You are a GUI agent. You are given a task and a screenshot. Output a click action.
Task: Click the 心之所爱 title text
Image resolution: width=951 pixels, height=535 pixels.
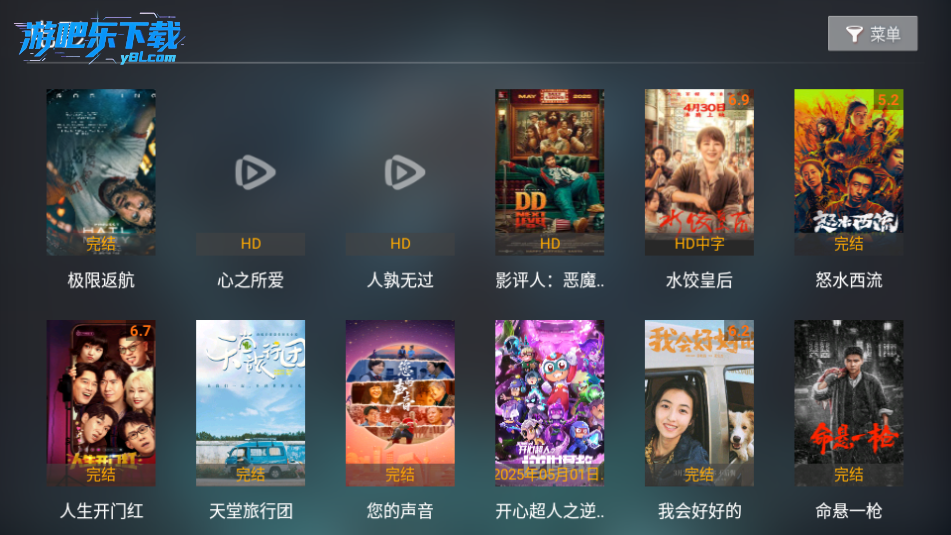250,280
